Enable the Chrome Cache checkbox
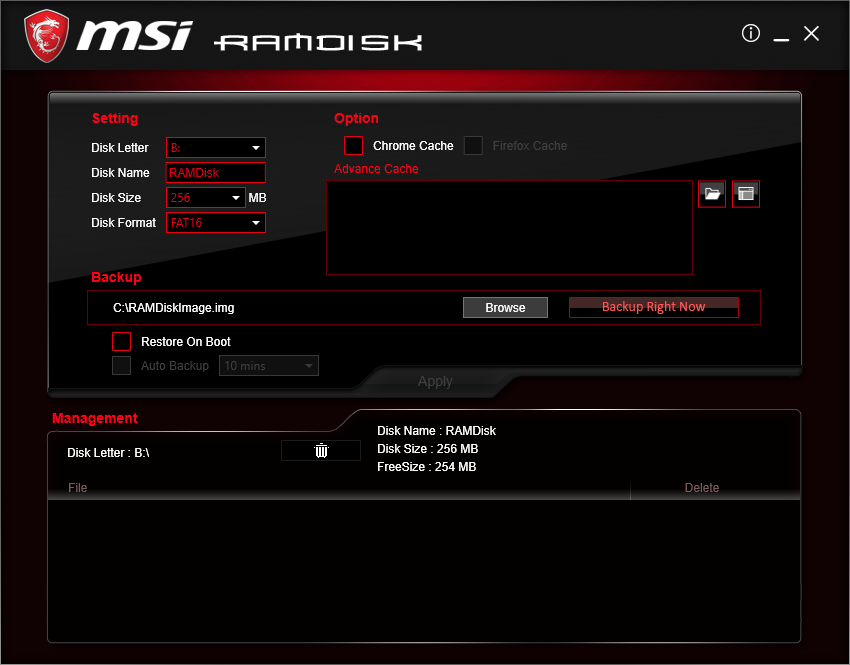The width and height of the screenshot is (850, 665). [353, 145]
